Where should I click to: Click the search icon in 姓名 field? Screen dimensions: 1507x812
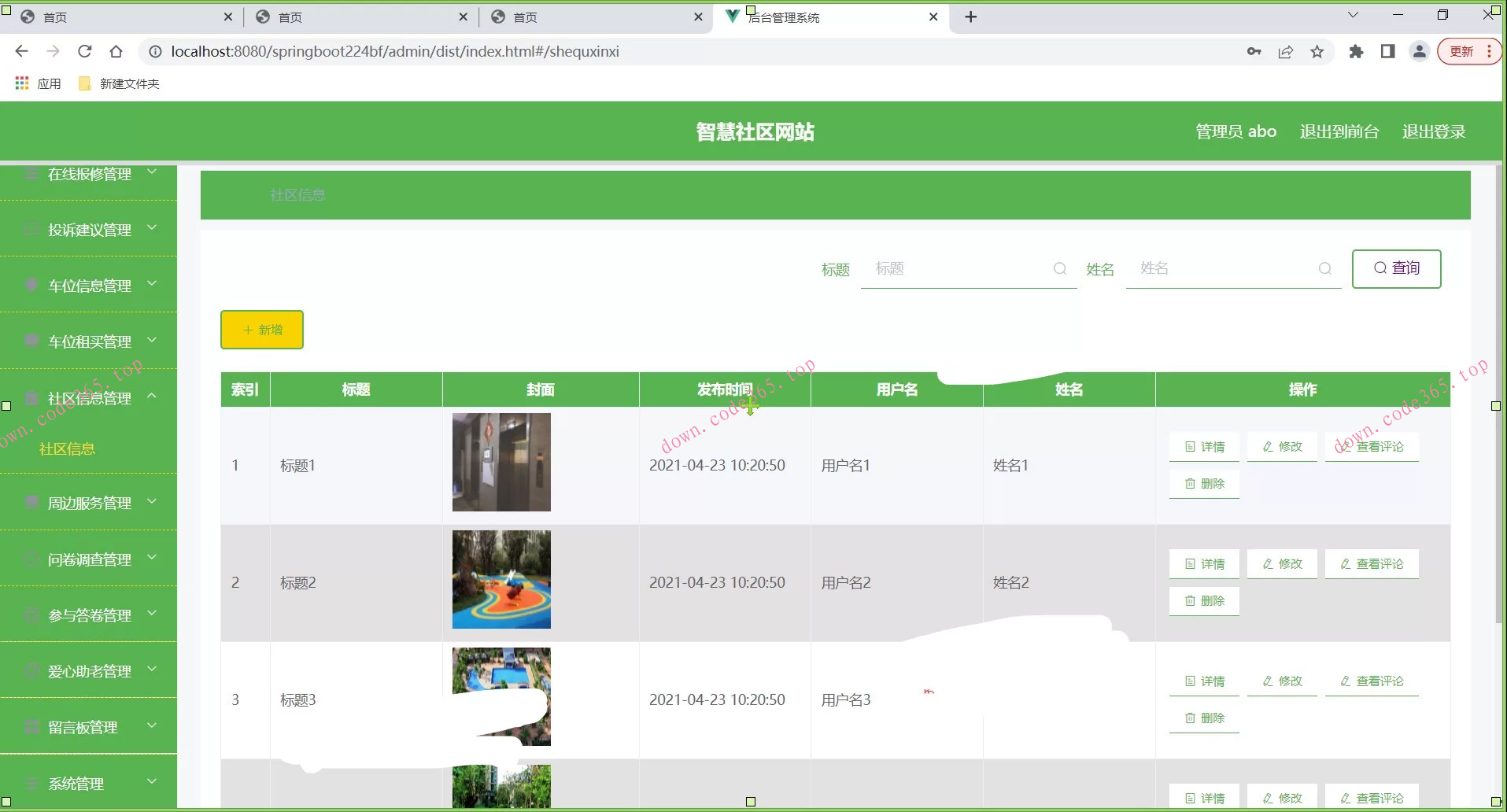[1325, 268]
